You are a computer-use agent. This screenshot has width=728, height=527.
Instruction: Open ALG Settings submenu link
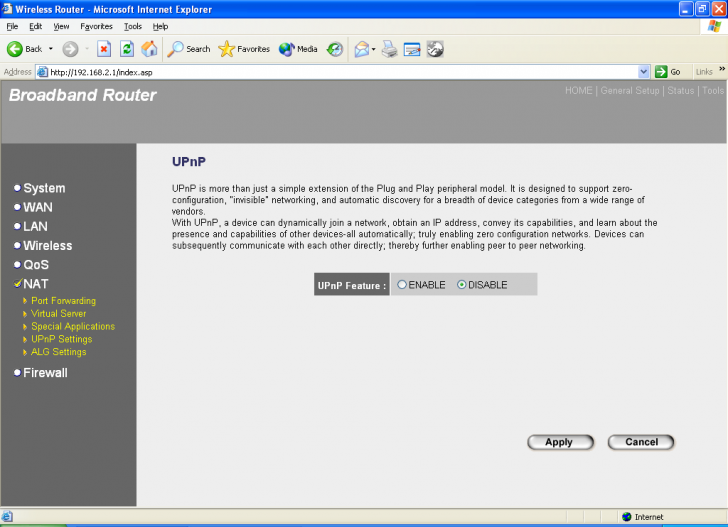click(58, 352)
